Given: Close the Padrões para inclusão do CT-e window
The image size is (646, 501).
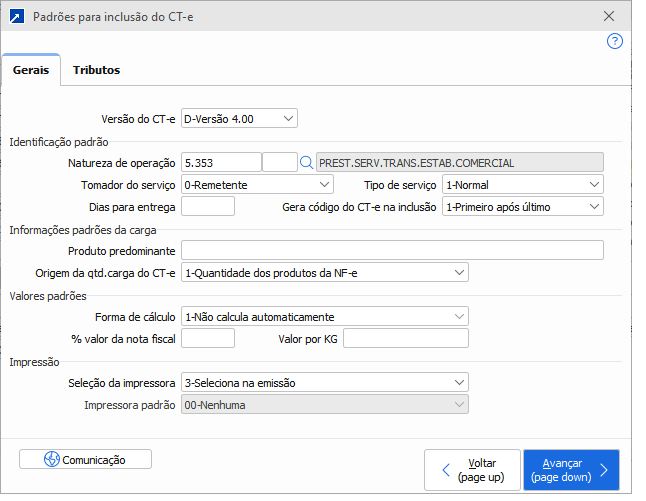Looking at the screenshot, I should pos(609,17).
